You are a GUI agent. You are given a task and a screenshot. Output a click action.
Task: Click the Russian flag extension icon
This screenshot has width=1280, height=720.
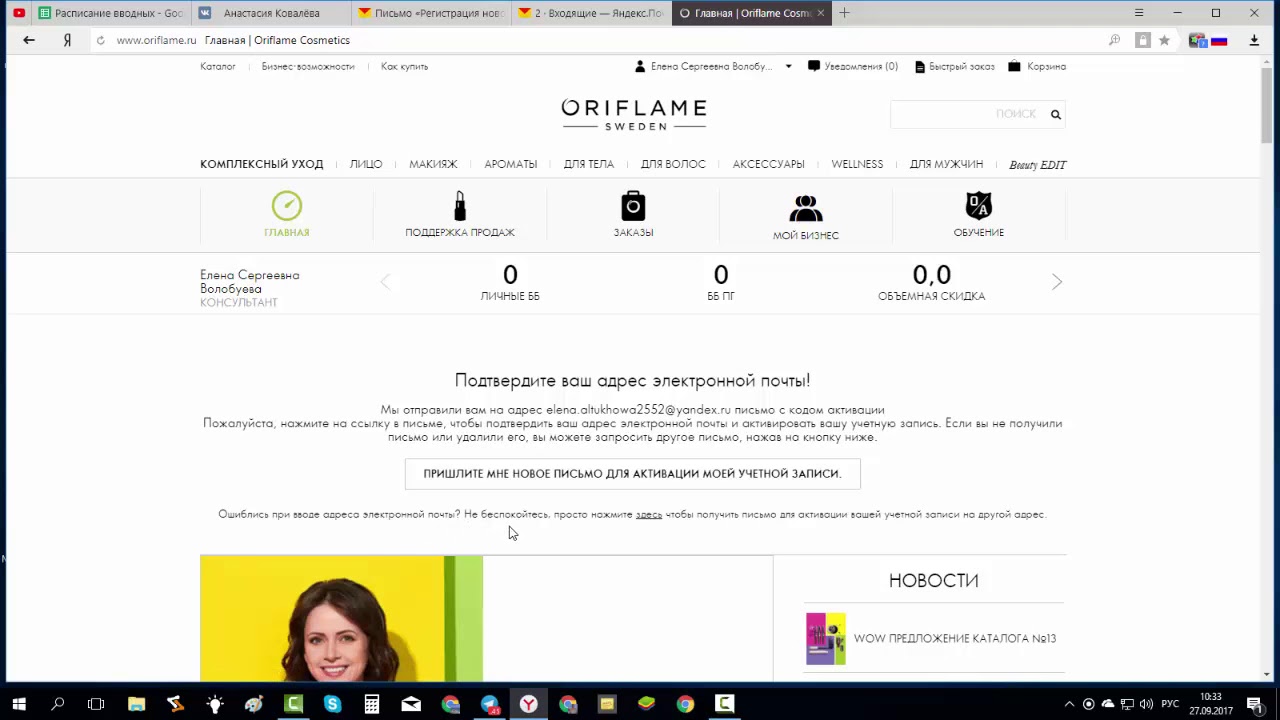click(x=1219, y=40)
